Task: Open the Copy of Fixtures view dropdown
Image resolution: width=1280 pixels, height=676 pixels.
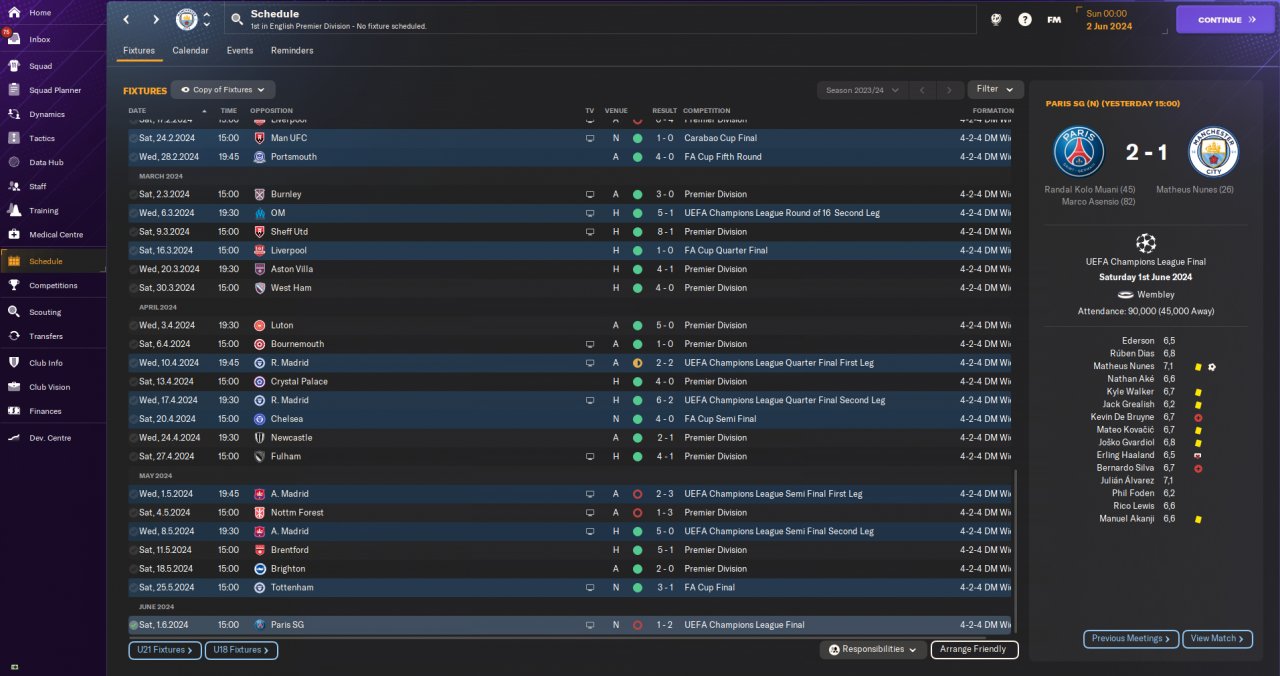Action: tap(223, 90)
